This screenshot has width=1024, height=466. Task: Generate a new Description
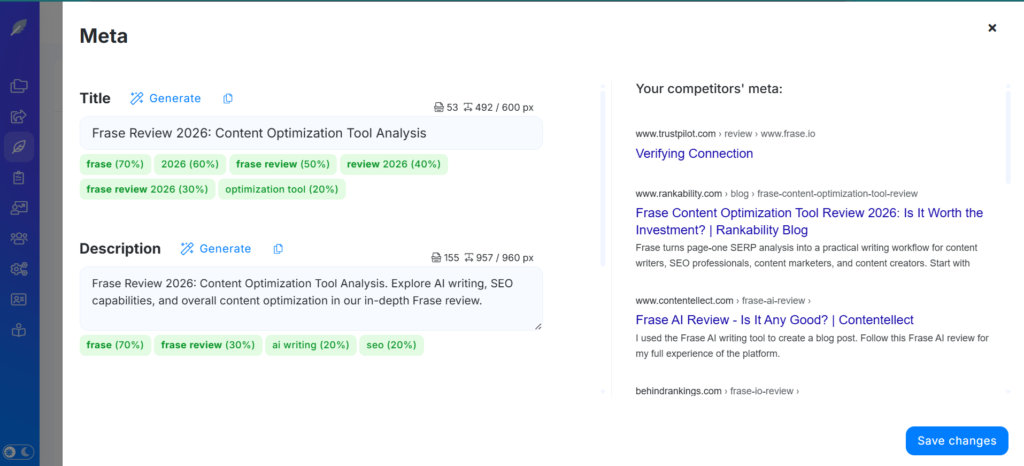pyautogui.click(x=216, y=249)
